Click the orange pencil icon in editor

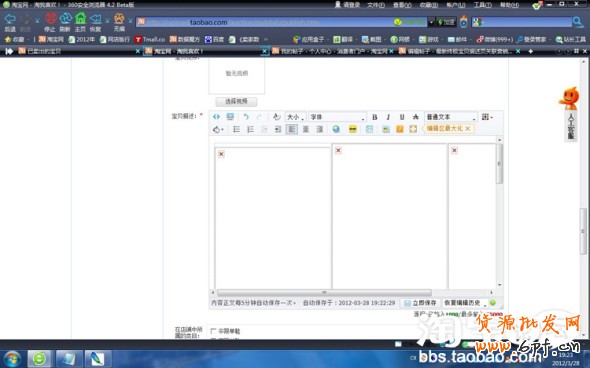pos(400,129)
